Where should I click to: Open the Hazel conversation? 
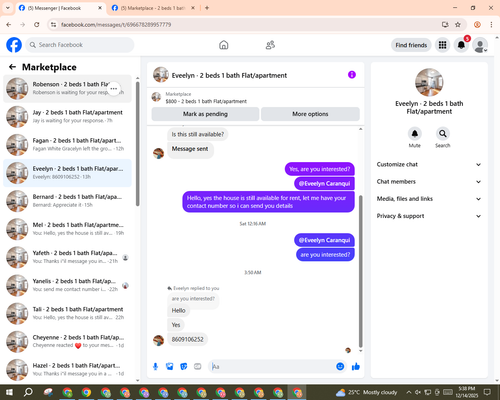tap(67, 370)
